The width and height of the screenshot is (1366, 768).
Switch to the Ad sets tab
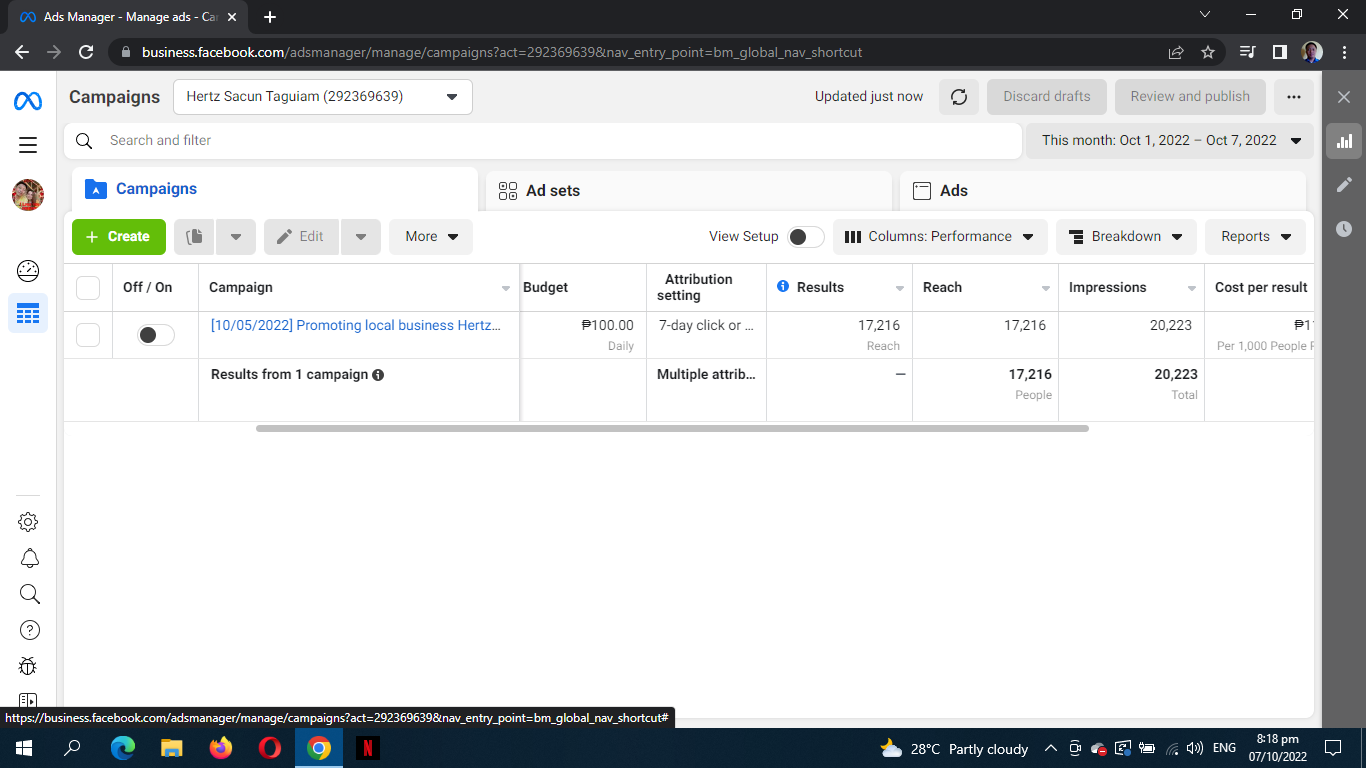click(689, 191)
